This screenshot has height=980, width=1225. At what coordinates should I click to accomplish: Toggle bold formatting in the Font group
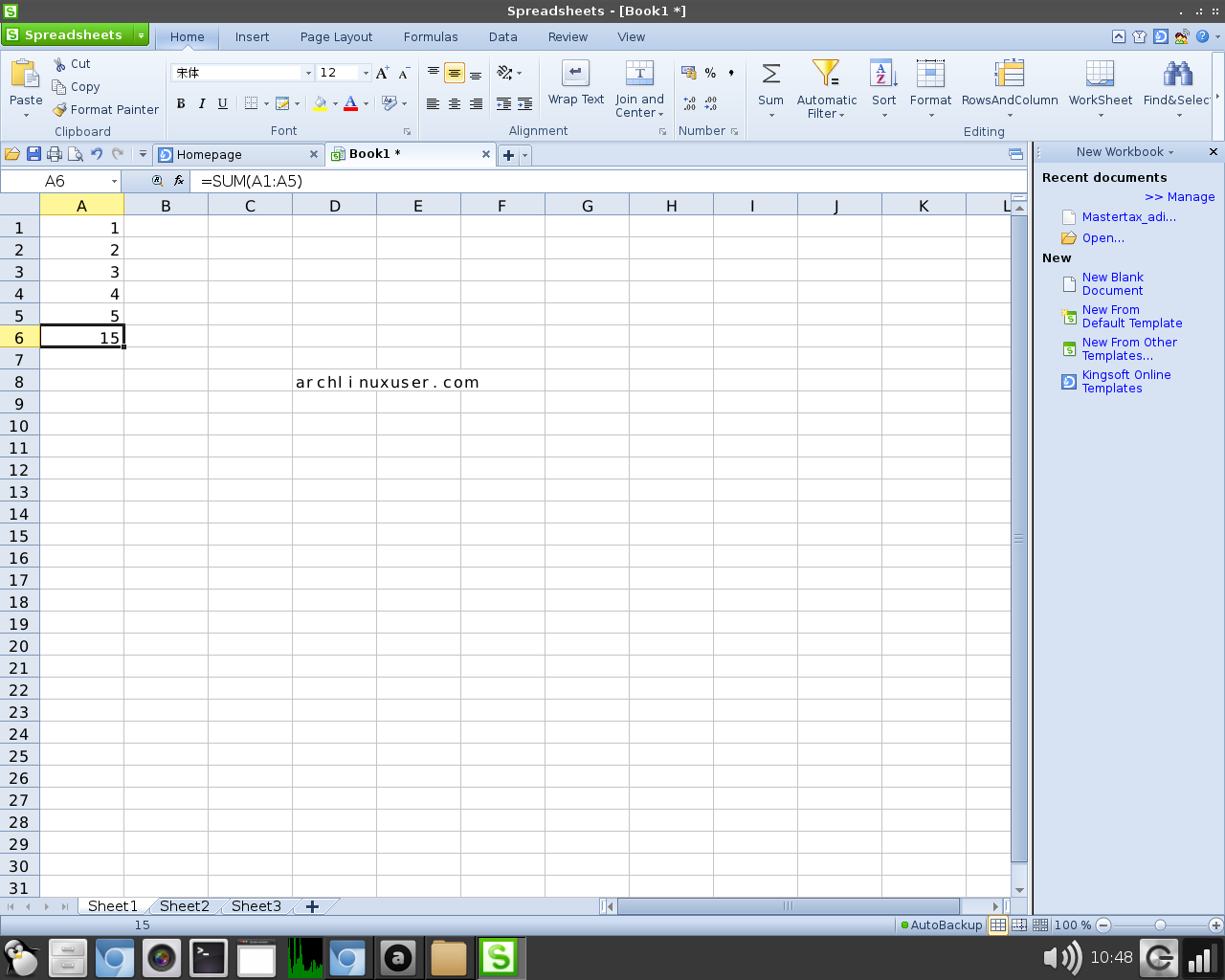(x=181, y=103)
